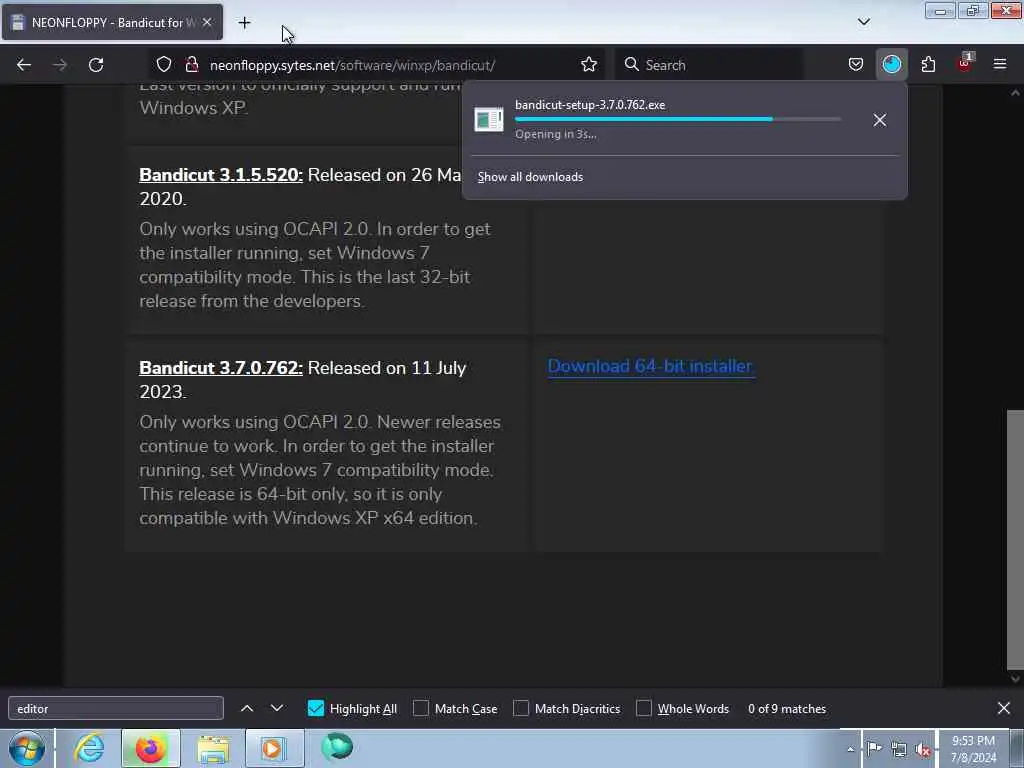The image size is (1024, 768).
Task: Expand the list all tabs chevron
Action: 863,22
